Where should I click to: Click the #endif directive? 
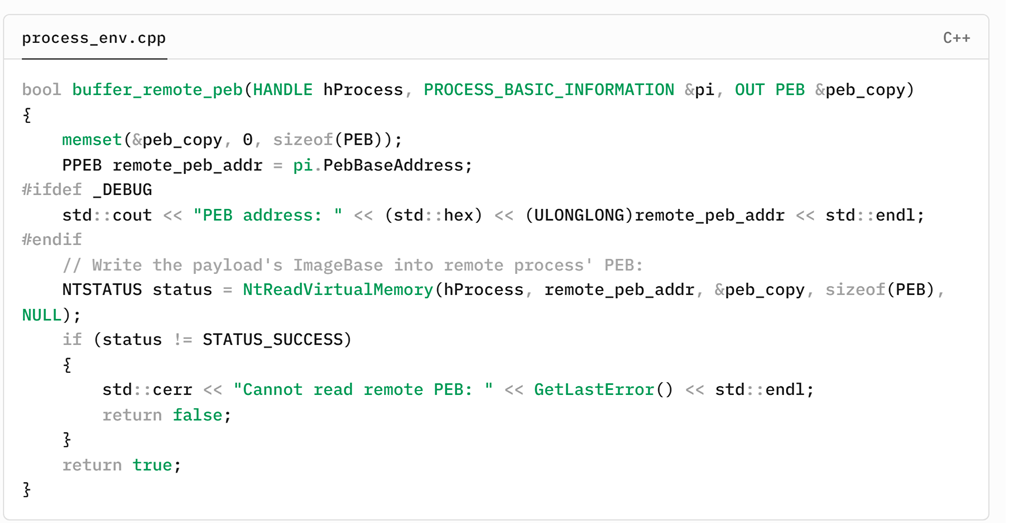pos(52,240)
